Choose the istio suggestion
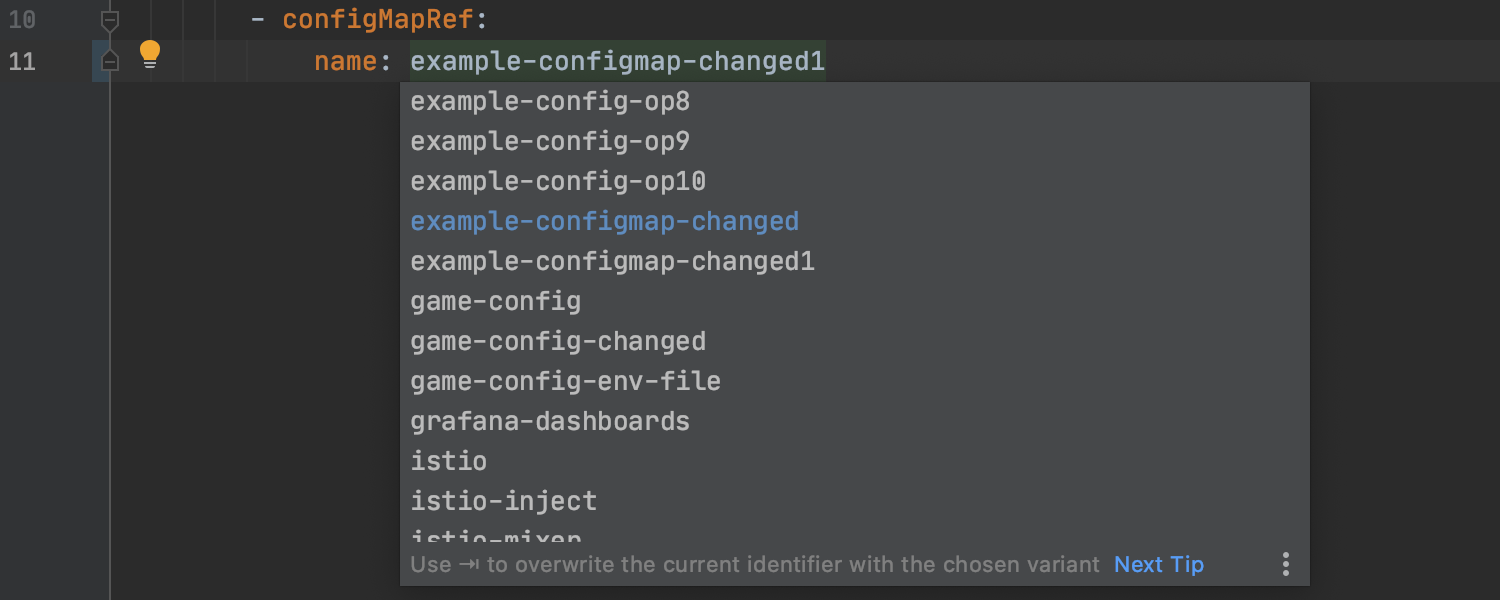Image resolution: width=1500 pixels, height=600 pixels. [855, 462]
